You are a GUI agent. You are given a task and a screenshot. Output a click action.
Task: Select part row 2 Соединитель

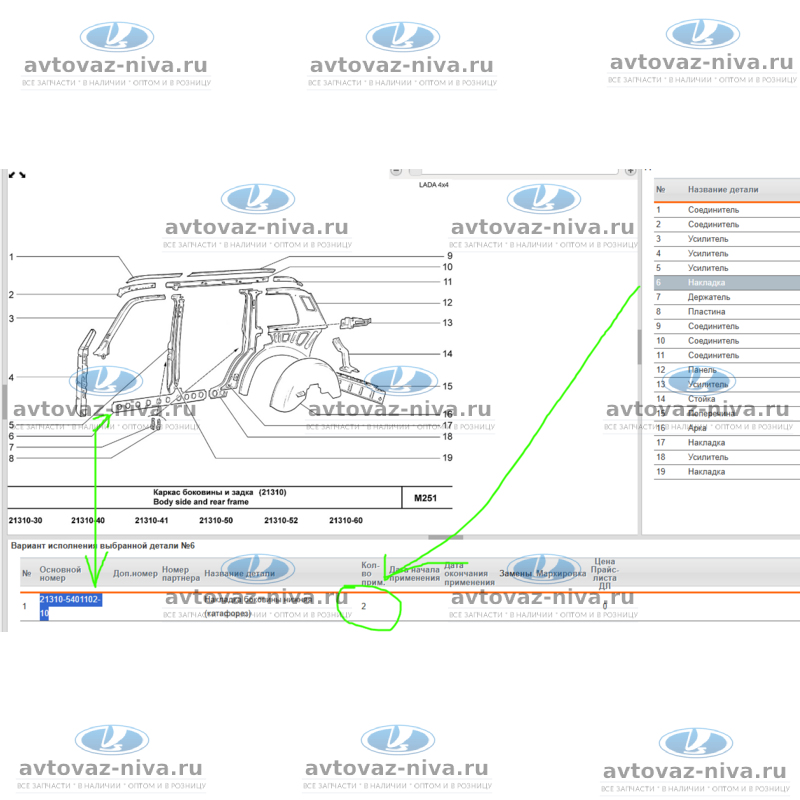click(x=727, y=224)
